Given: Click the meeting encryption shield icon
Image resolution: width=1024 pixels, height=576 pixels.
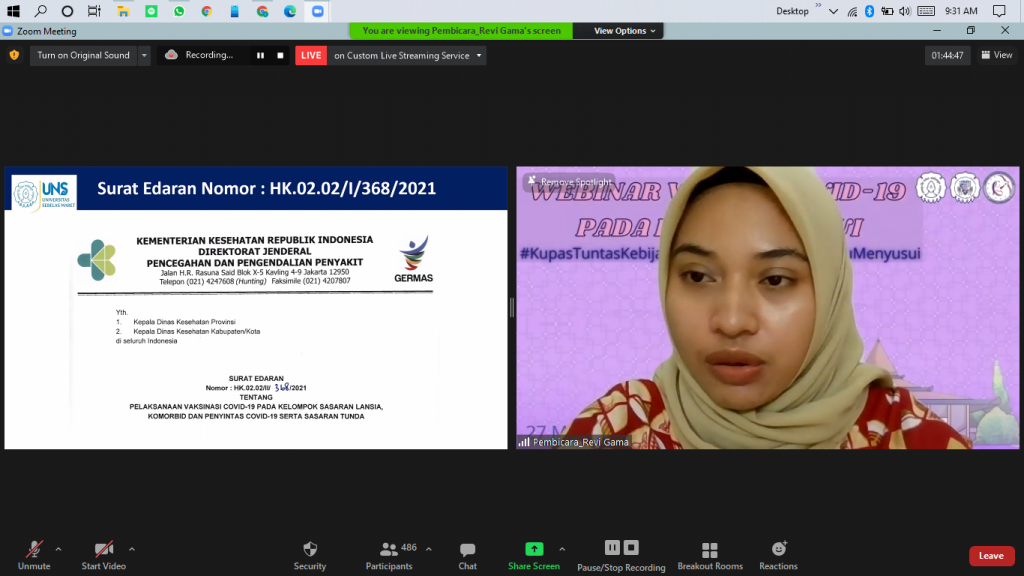Looking at the screenshot, I should coord(14,56).
